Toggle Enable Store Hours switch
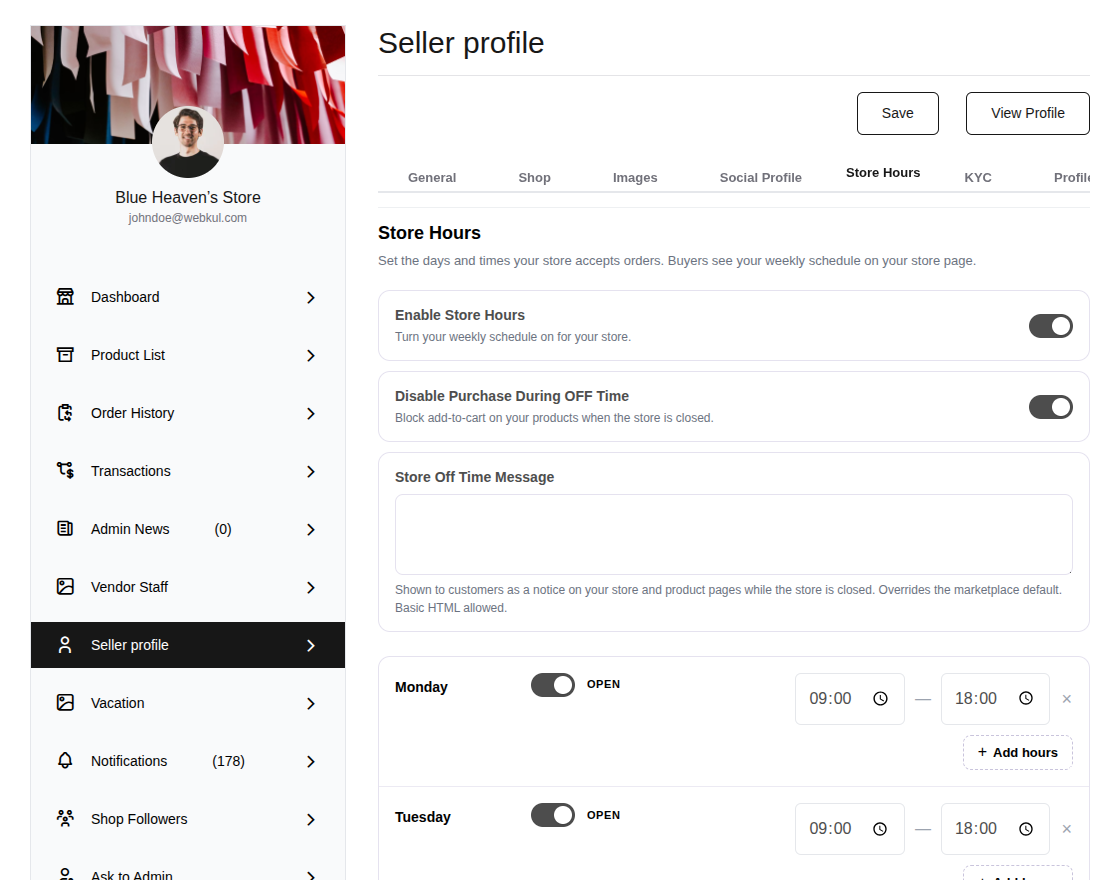This screenshot has height=880, width=1120. tap(1051, 326)
